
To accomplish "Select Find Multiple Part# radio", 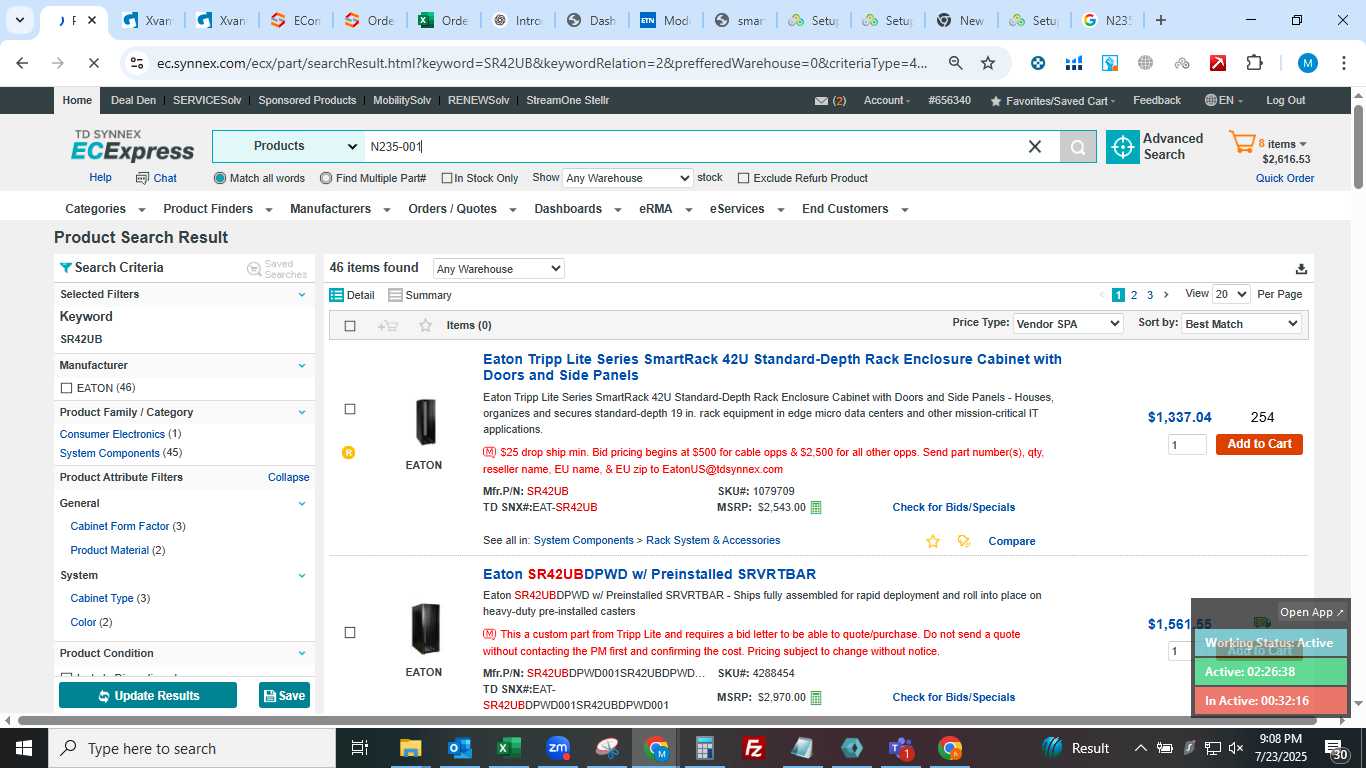I will [326, 178].
